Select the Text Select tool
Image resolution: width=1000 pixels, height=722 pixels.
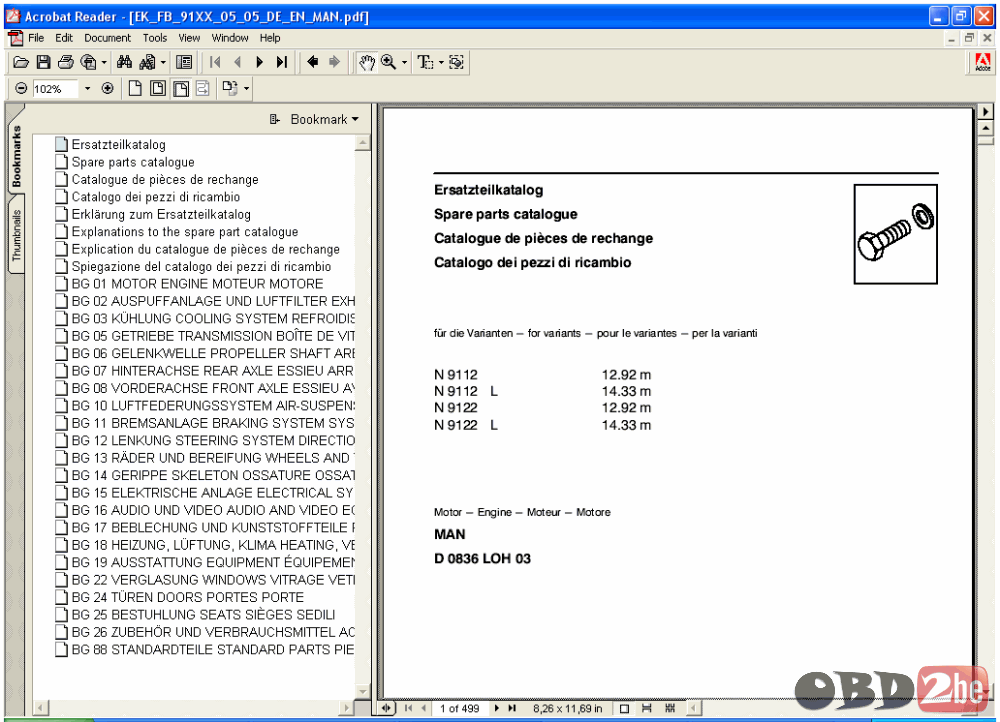coord(425,62)
